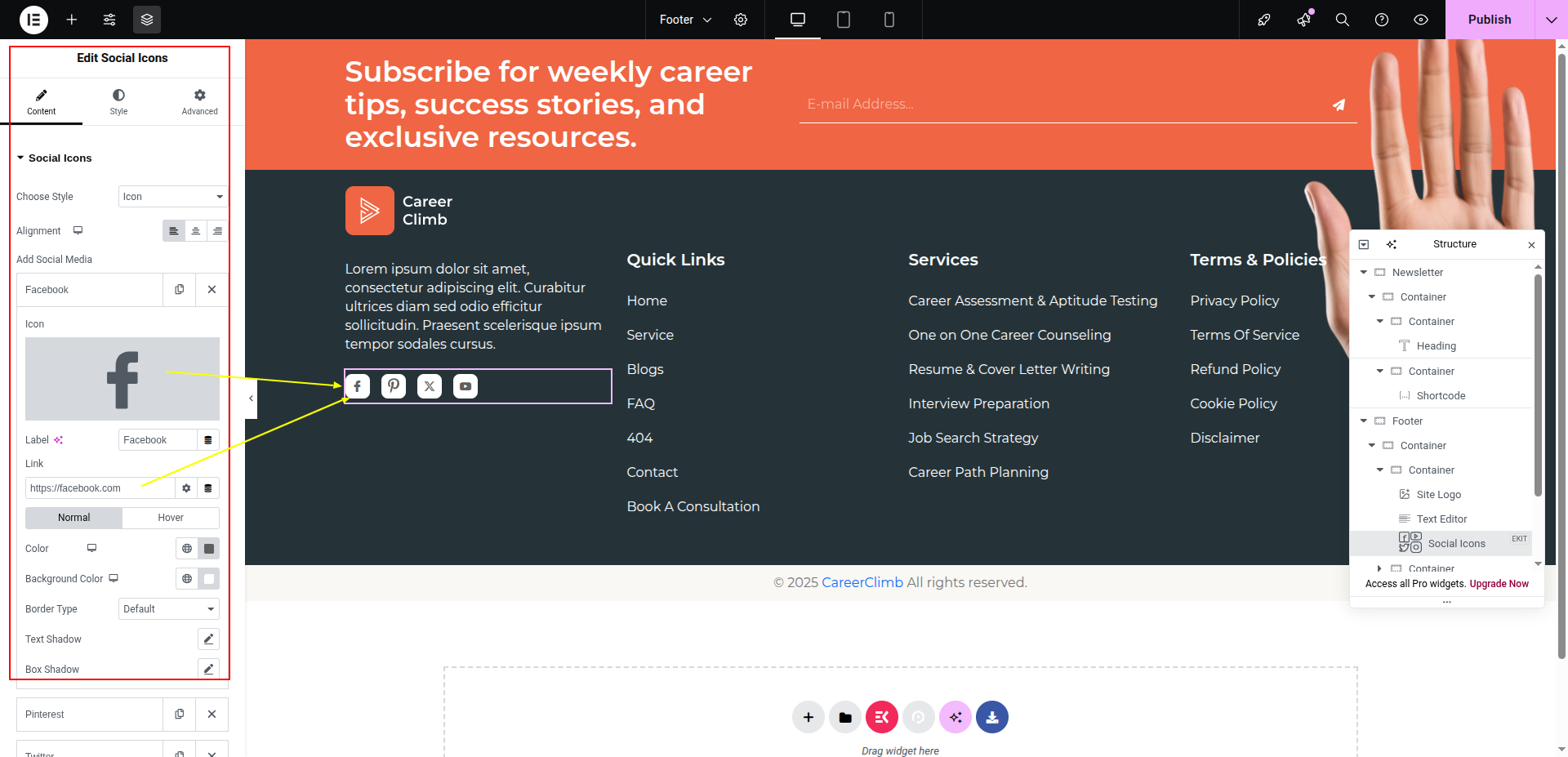Collapse the editor side panel
This screenshot has width=1568, height=757.
click(x=251, y=399)
